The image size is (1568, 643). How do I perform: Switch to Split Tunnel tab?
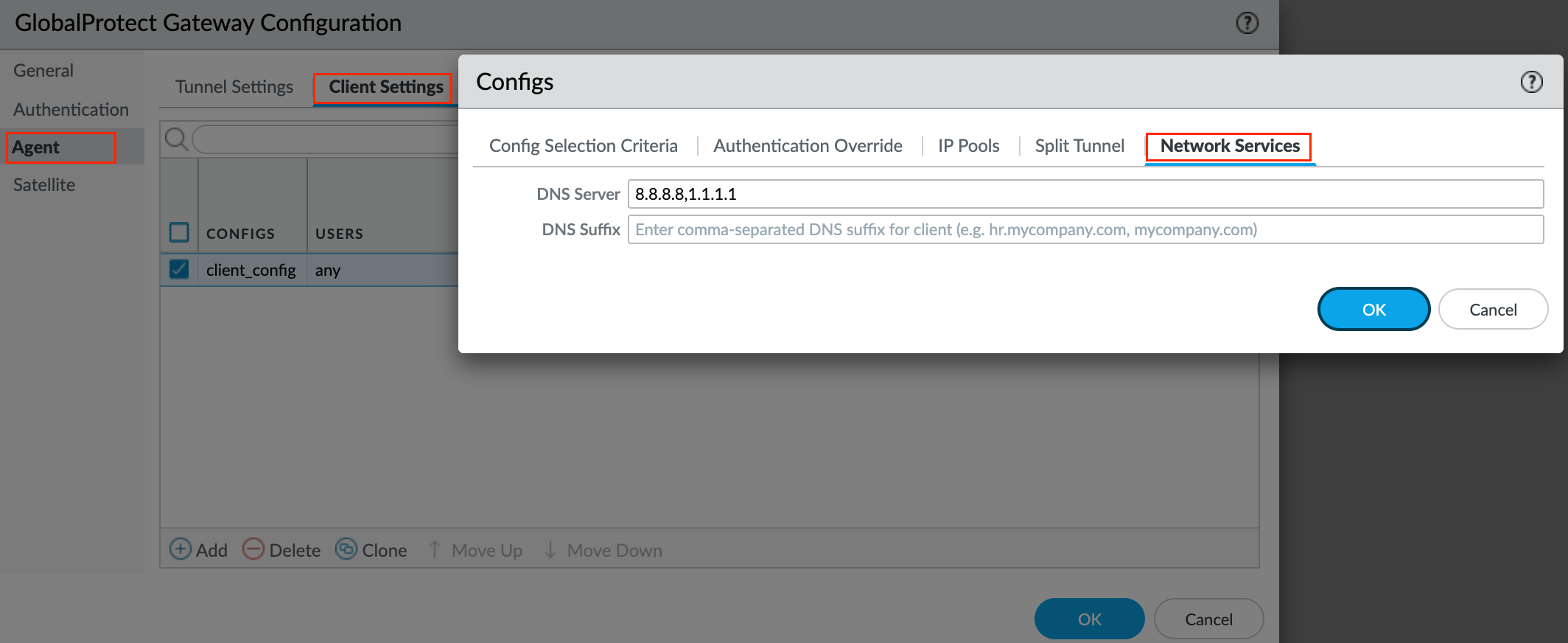point(1079,146)
